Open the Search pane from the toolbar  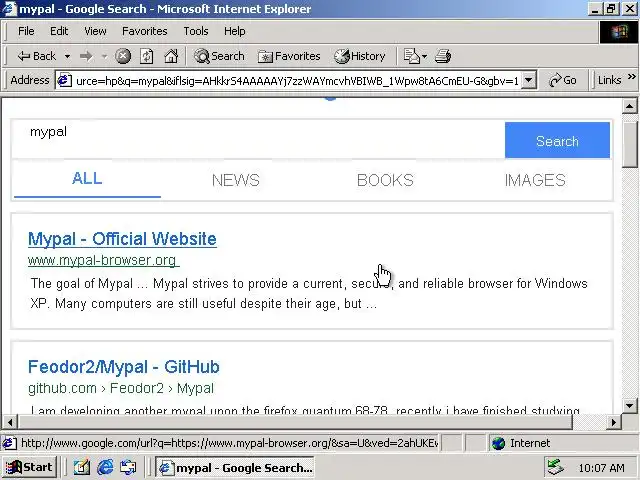click(x=219, y=56)
